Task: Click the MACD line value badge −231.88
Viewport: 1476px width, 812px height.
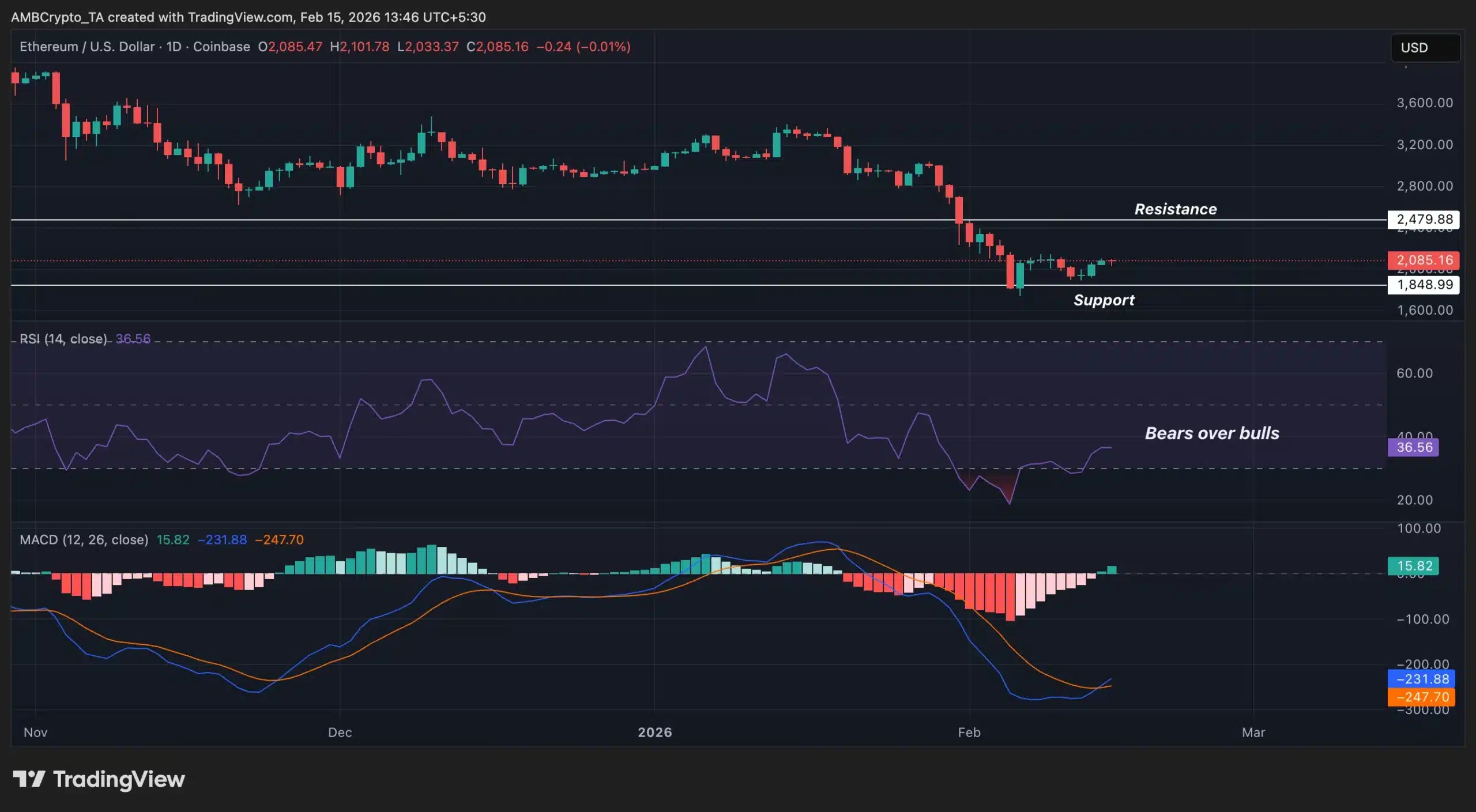Action: (x=1422, y=679)
